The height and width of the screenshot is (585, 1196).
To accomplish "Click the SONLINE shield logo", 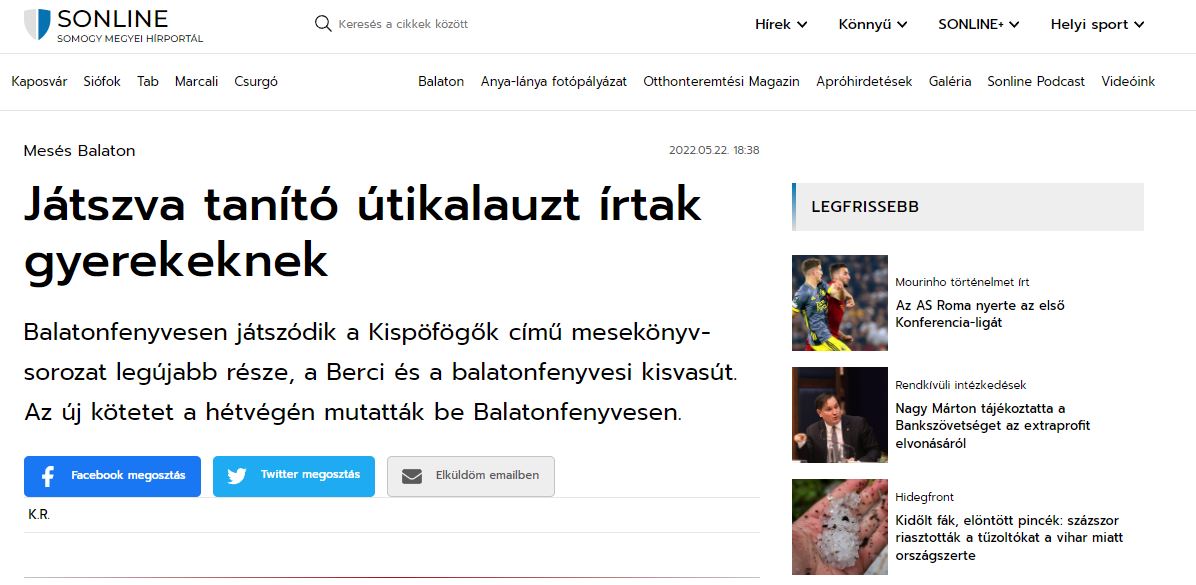I will tap(37, 25).
